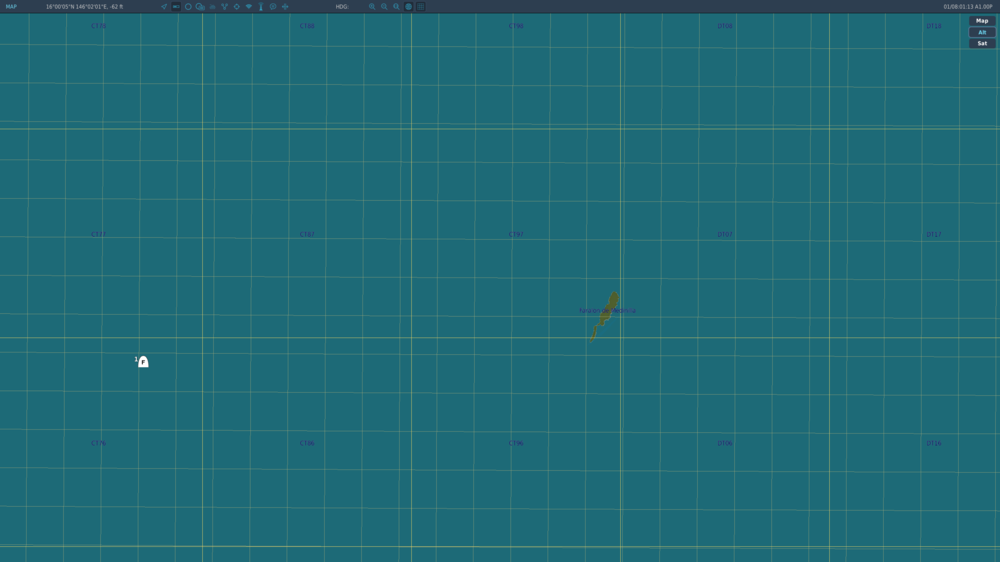Image resolution: width=1000 pixels, height=562 pixels.
Task: Click the HDG: heading label
Action: (342, 6)
